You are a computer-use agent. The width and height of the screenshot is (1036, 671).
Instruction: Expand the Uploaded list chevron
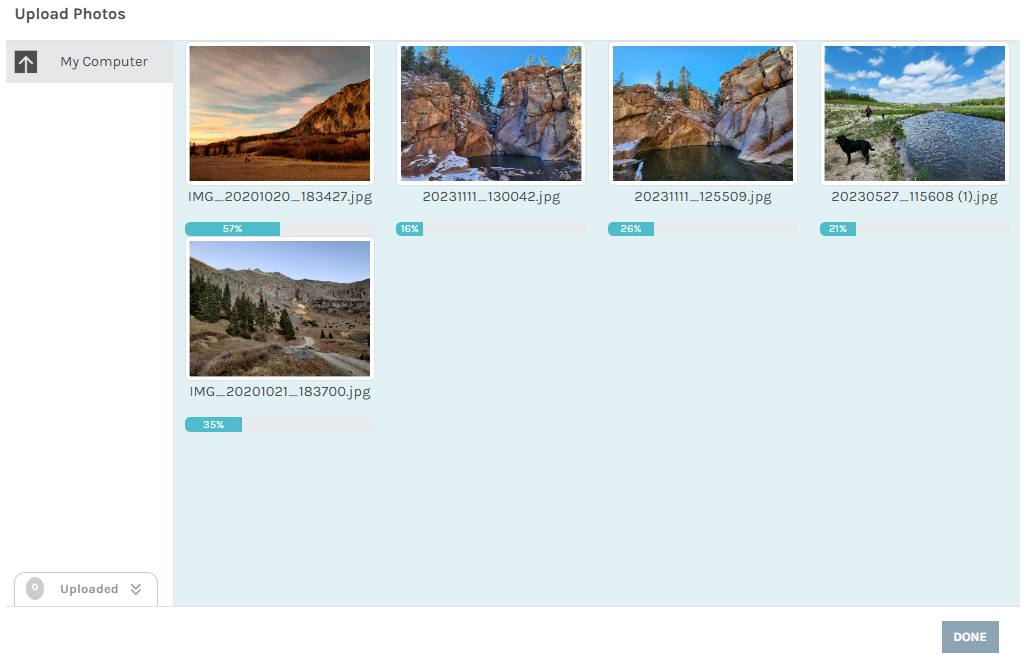click(x=135, y=589)
